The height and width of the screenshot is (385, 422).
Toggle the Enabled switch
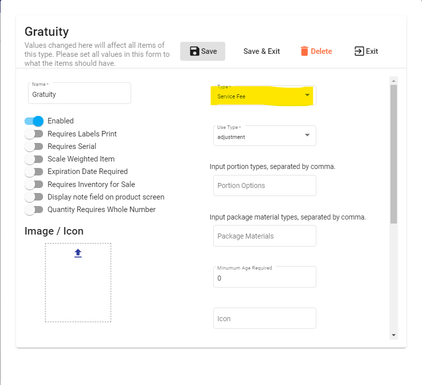[x=34, y=121]
